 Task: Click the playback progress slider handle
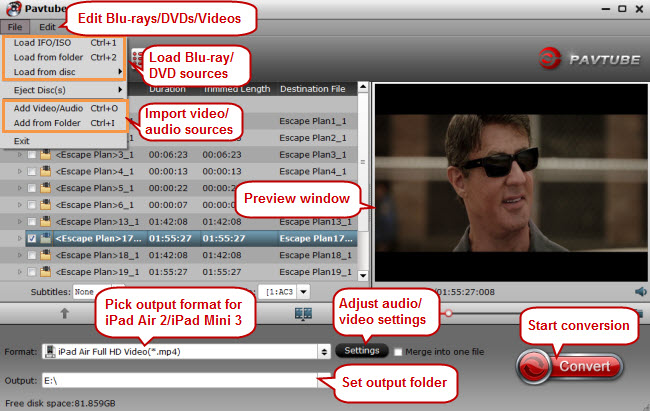click(448, 314)
